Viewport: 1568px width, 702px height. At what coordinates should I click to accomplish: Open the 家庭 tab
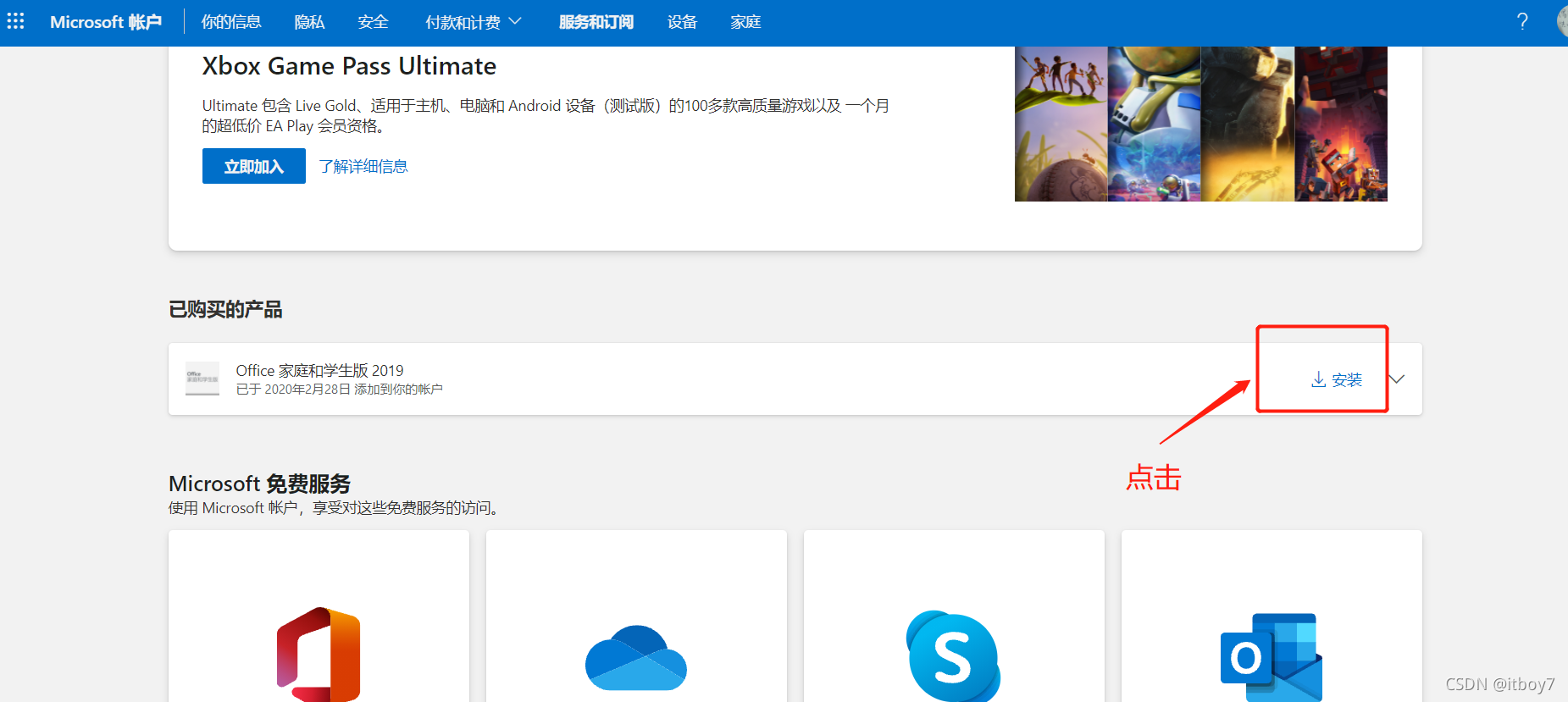[745, 22]
